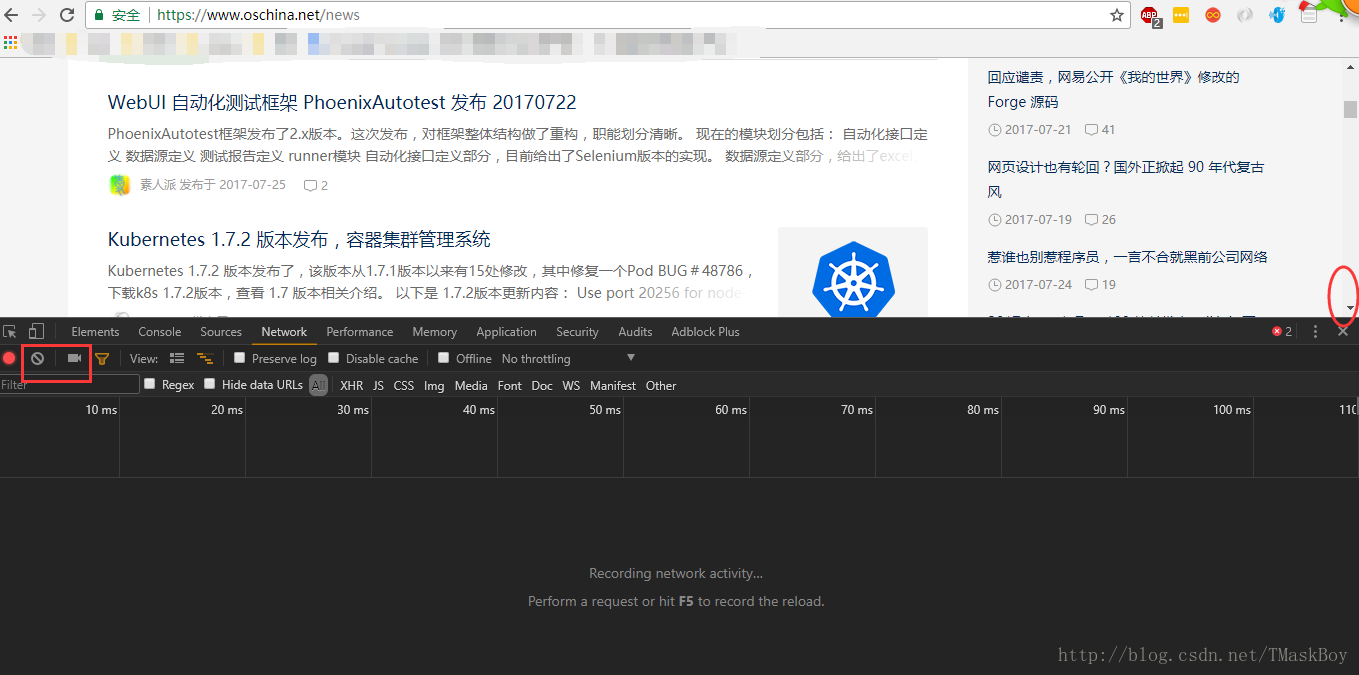
Task: Filter requests by Doc
Action: pyautogui.click(x=542, y=385)
